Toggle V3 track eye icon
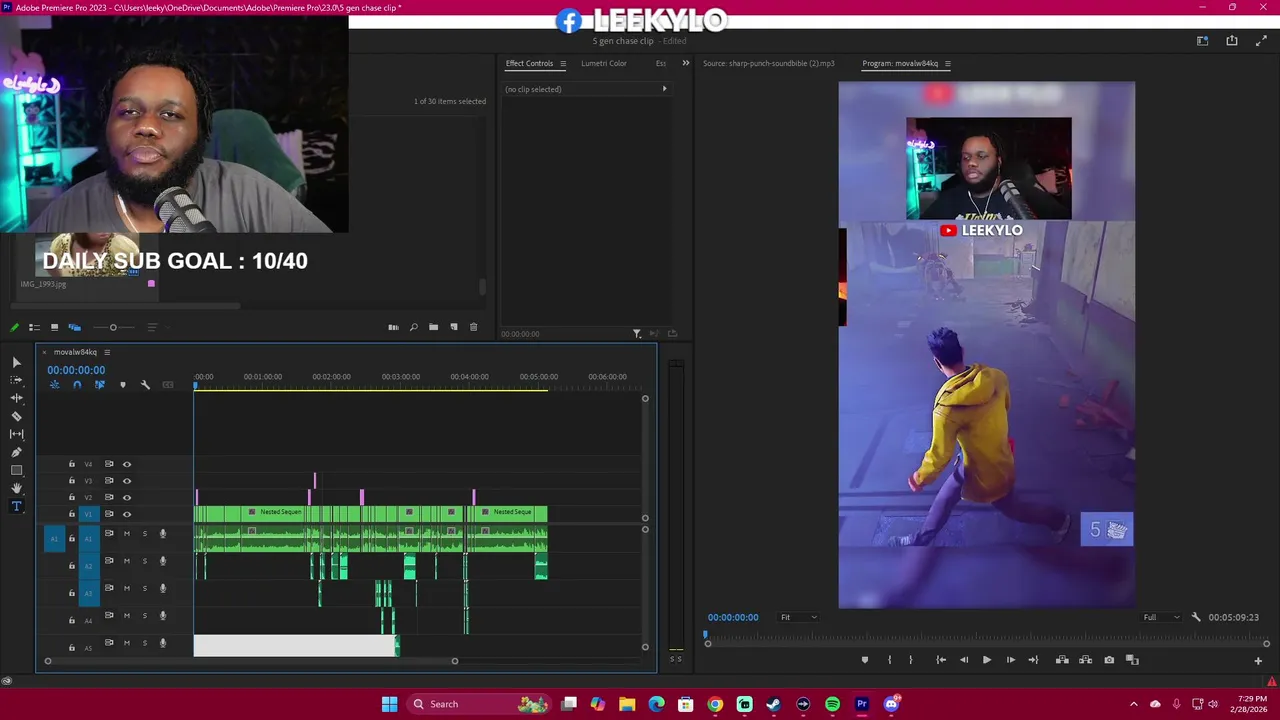This screenshot has height=720, width=1280. pos(127,481)
